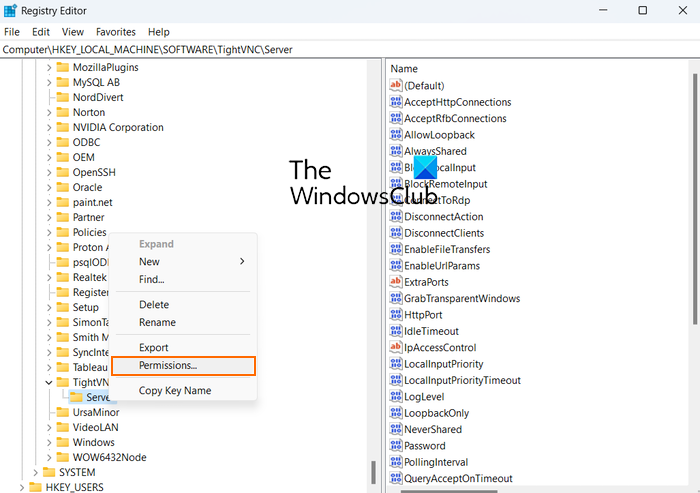Click the IpAccessControl string icon

point(396,347)
